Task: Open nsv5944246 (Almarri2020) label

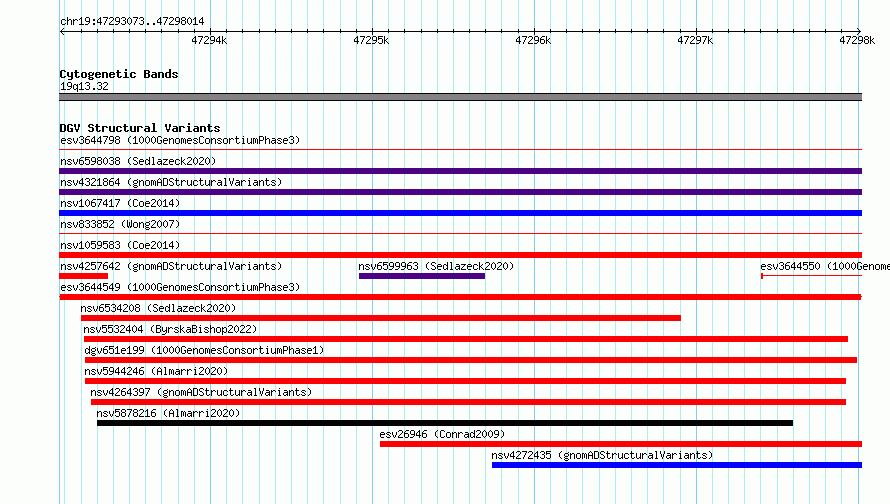Action: [156, 371]
